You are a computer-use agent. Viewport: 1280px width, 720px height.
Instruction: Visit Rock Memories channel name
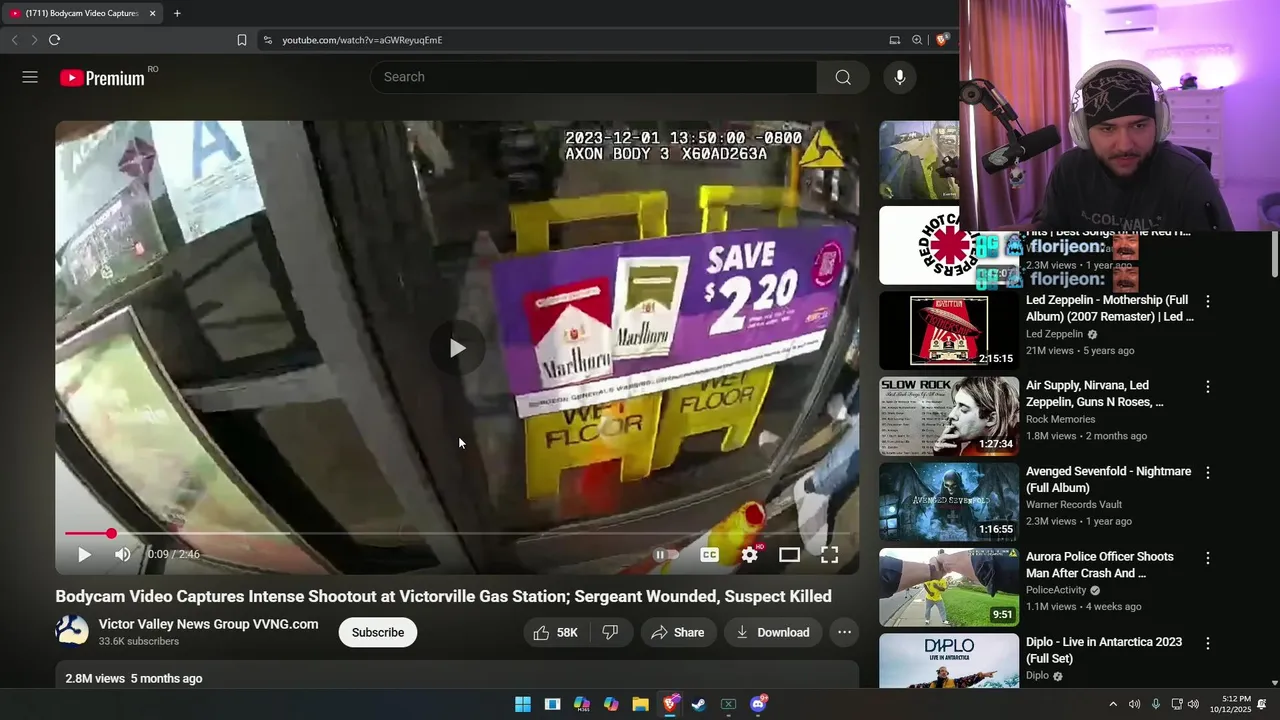point(1060,419)
